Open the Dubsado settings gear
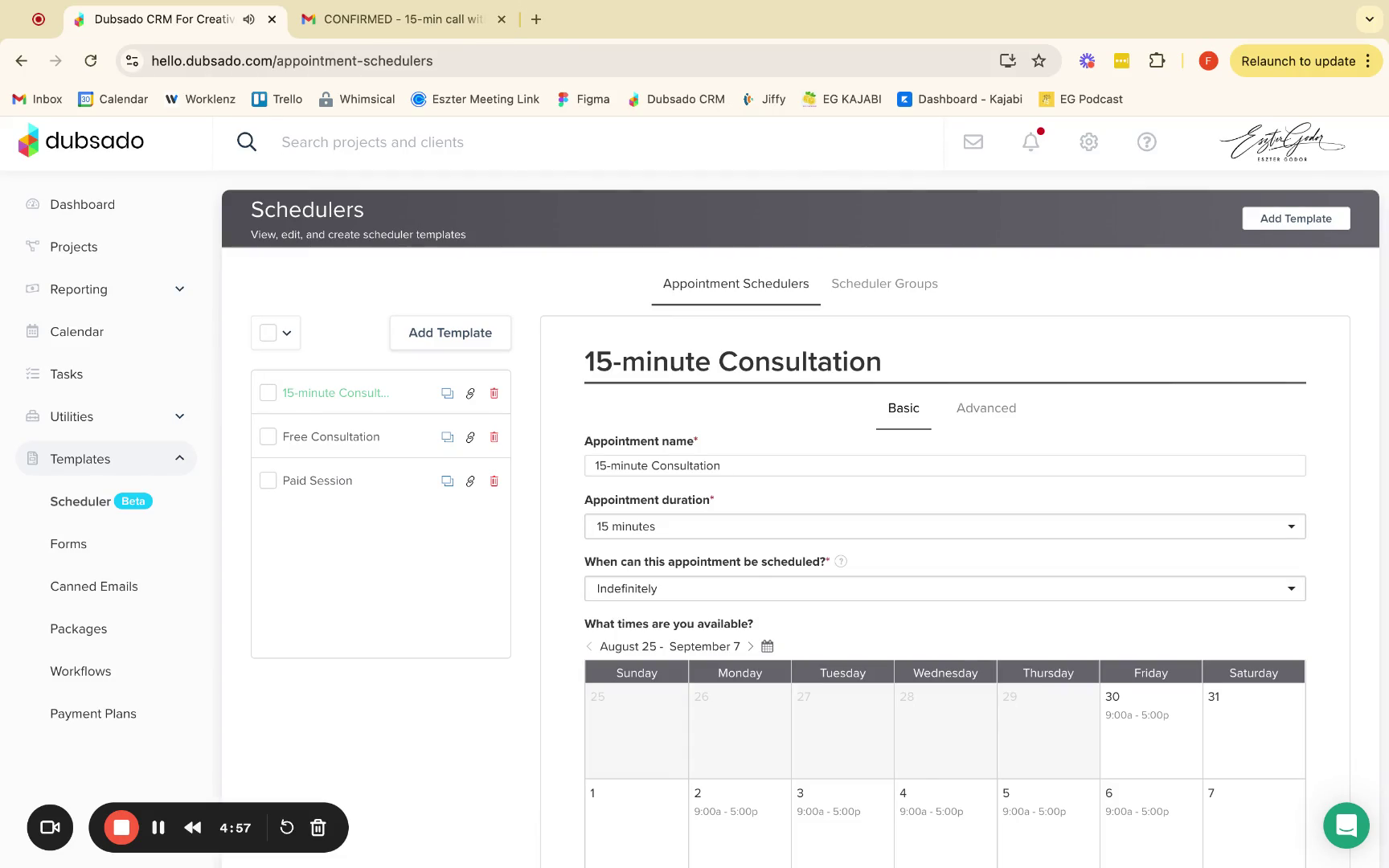 pos(1089,142)
